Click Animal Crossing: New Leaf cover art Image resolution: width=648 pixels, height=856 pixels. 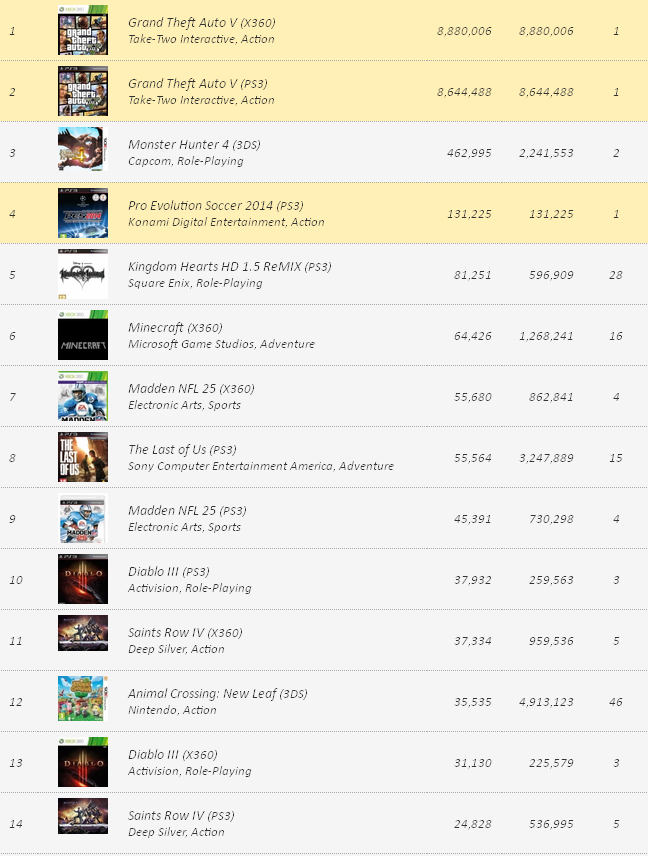click(82, 701)
